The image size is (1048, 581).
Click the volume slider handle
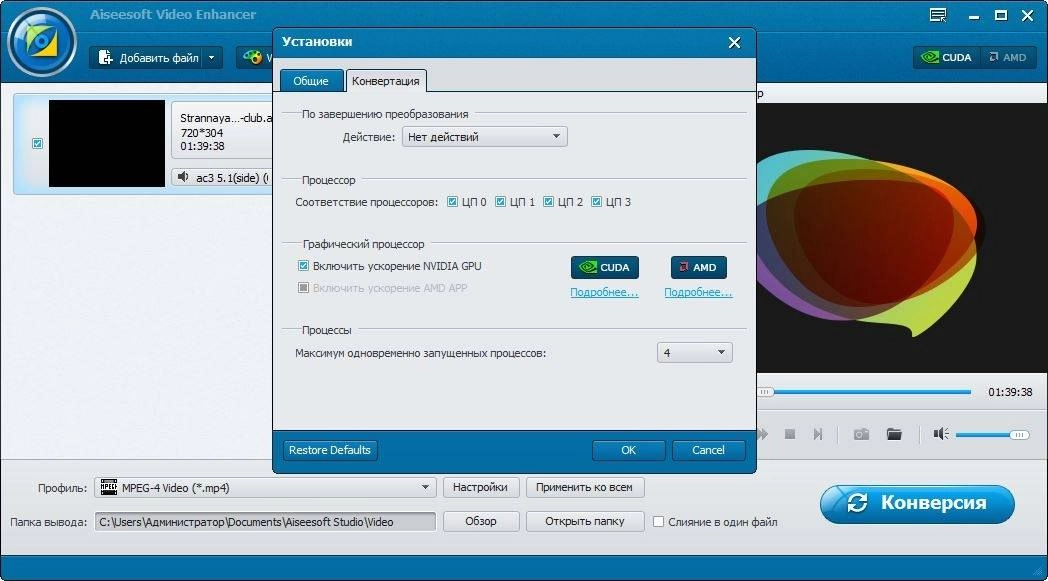[x=1019, y=435]
